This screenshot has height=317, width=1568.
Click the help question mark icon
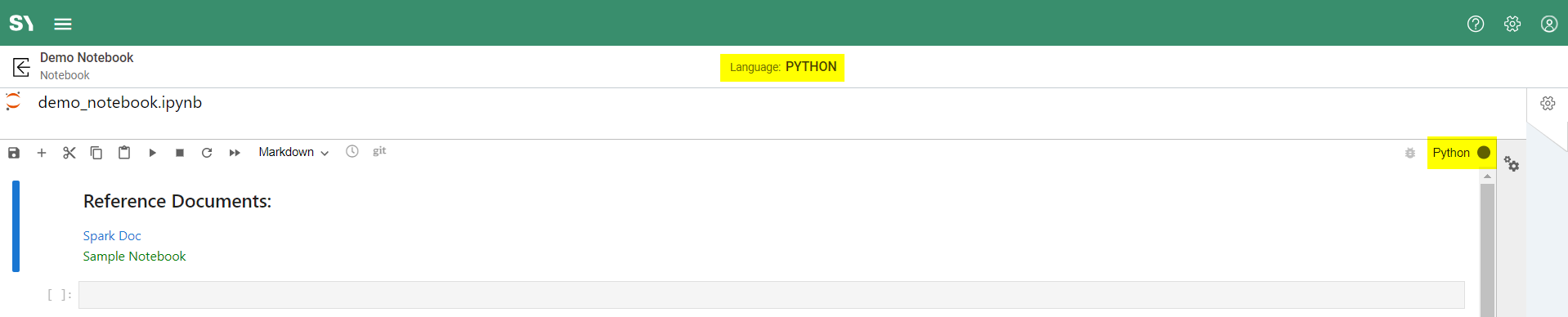1476,24
